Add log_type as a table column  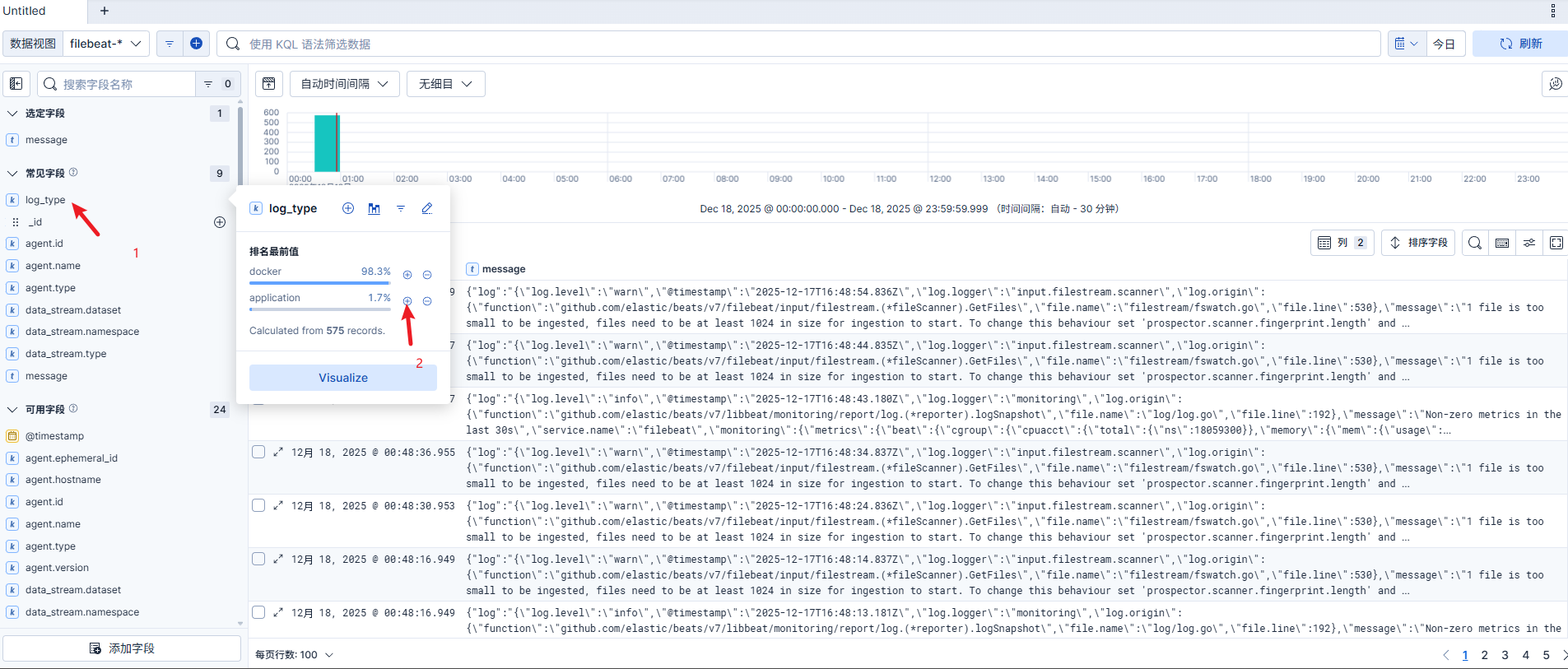(x=348, y=209)
